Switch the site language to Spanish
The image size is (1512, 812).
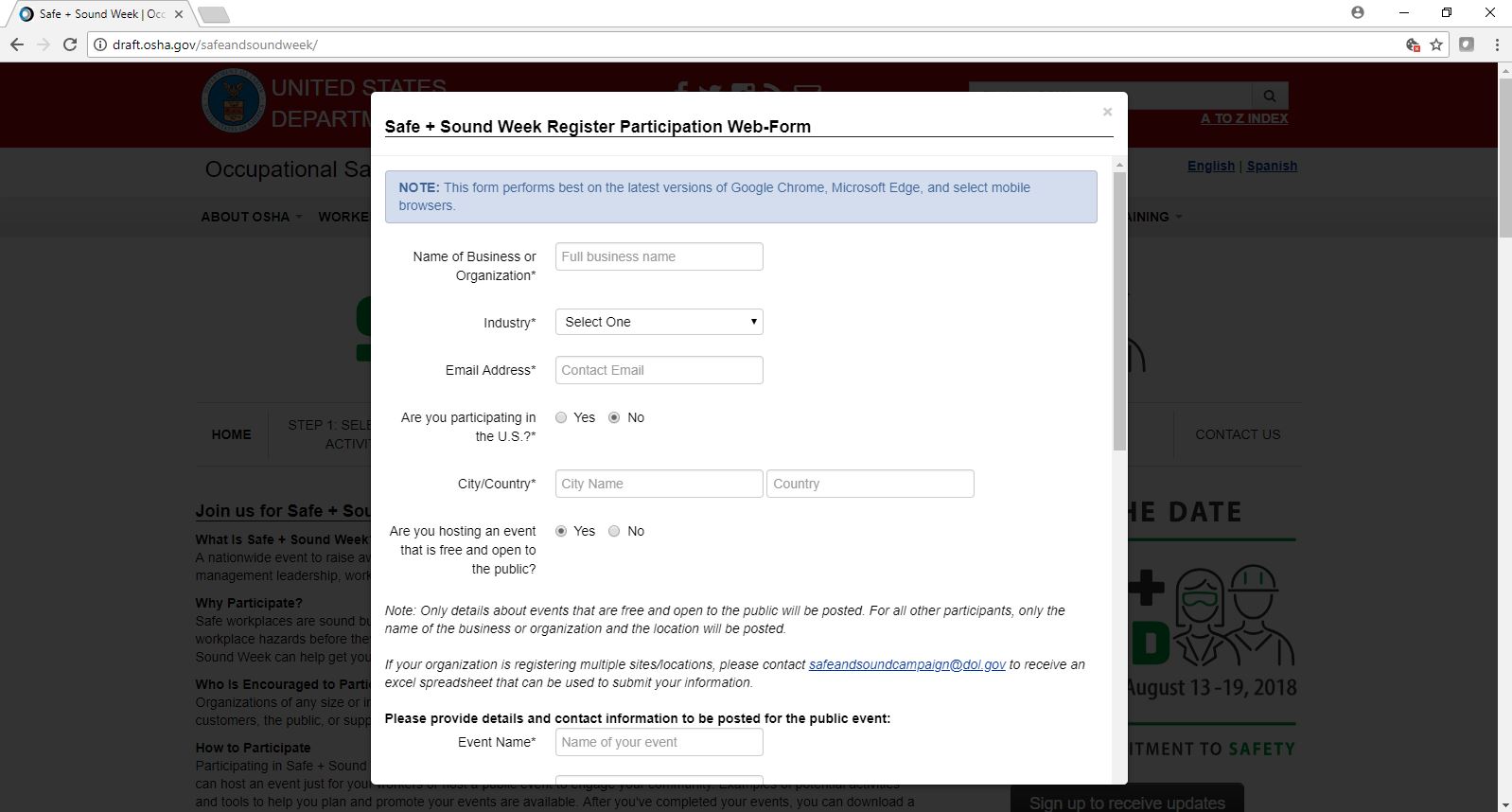coord(1272,166)
